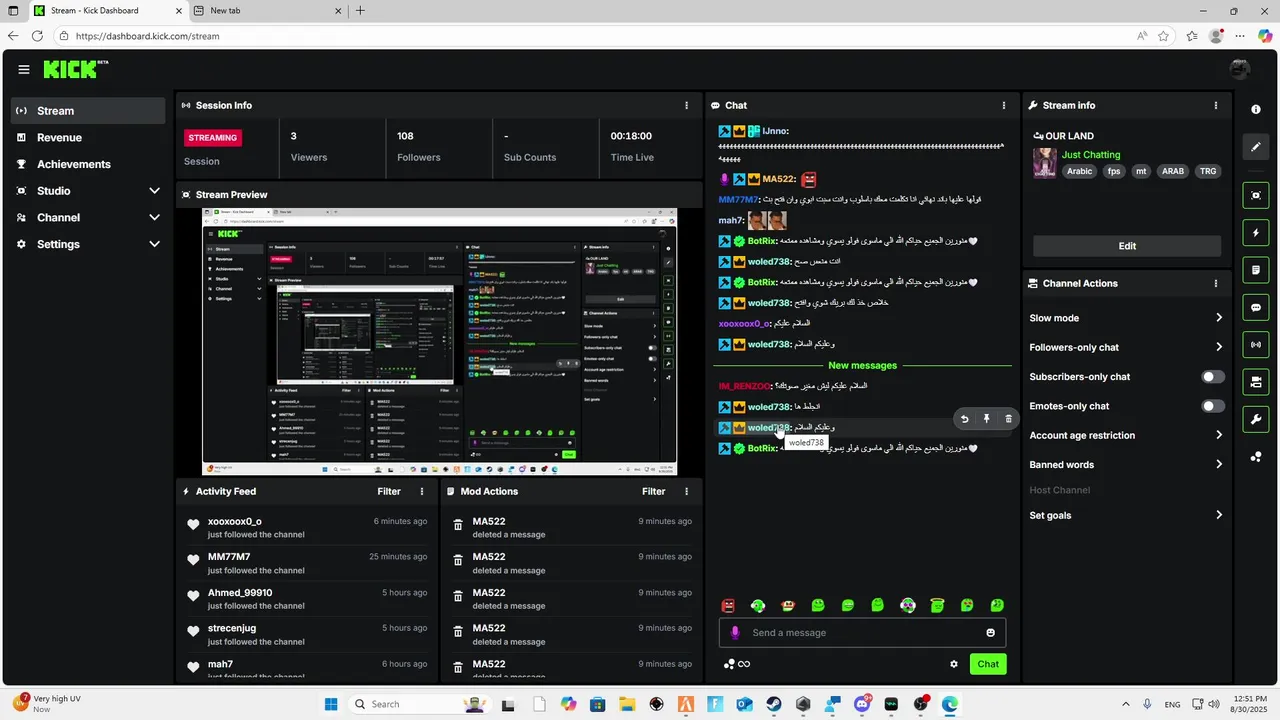Open Account age restriction arrow
1280x720 pixels.
pyautogui.click(x=1219, y=435)
